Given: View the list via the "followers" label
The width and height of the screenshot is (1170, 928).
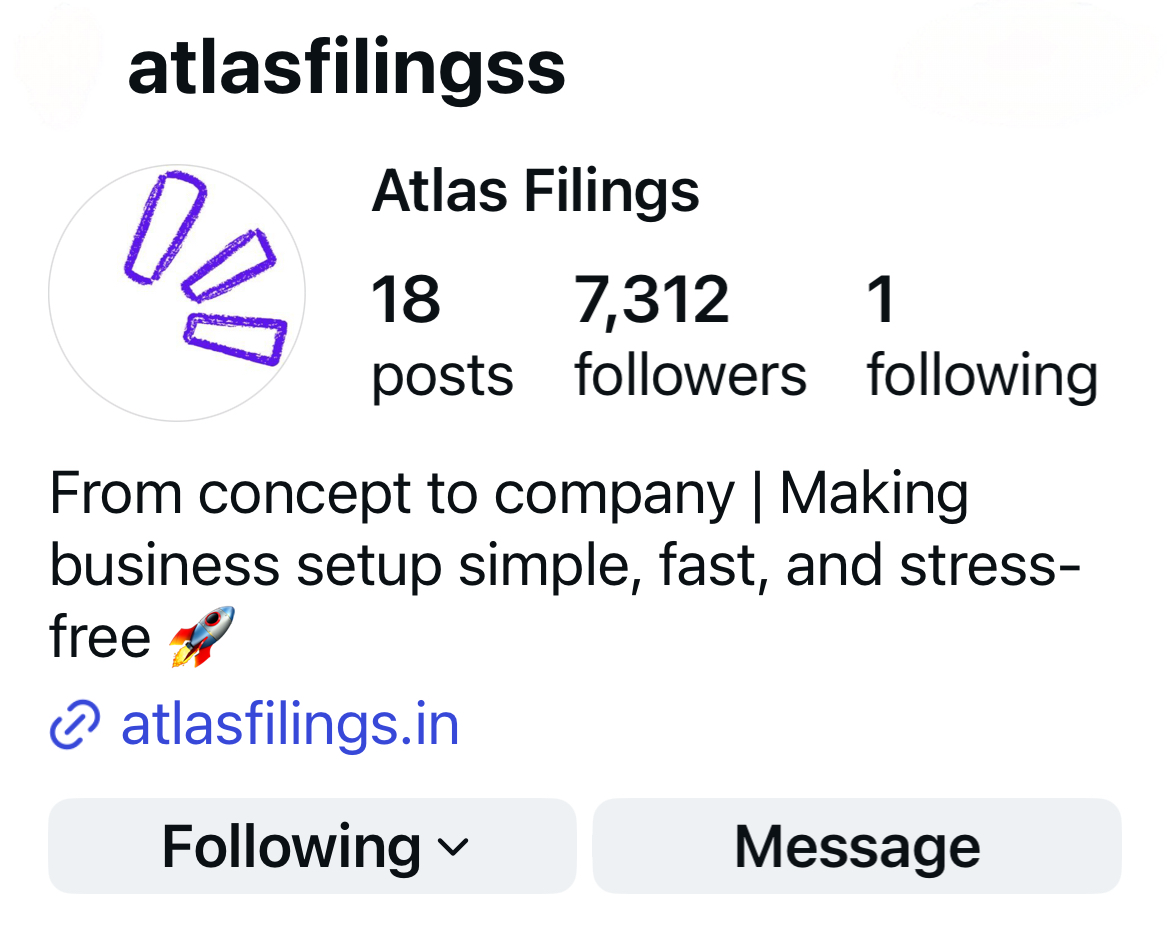Looking at the screenshot, I should coord(690,377).
